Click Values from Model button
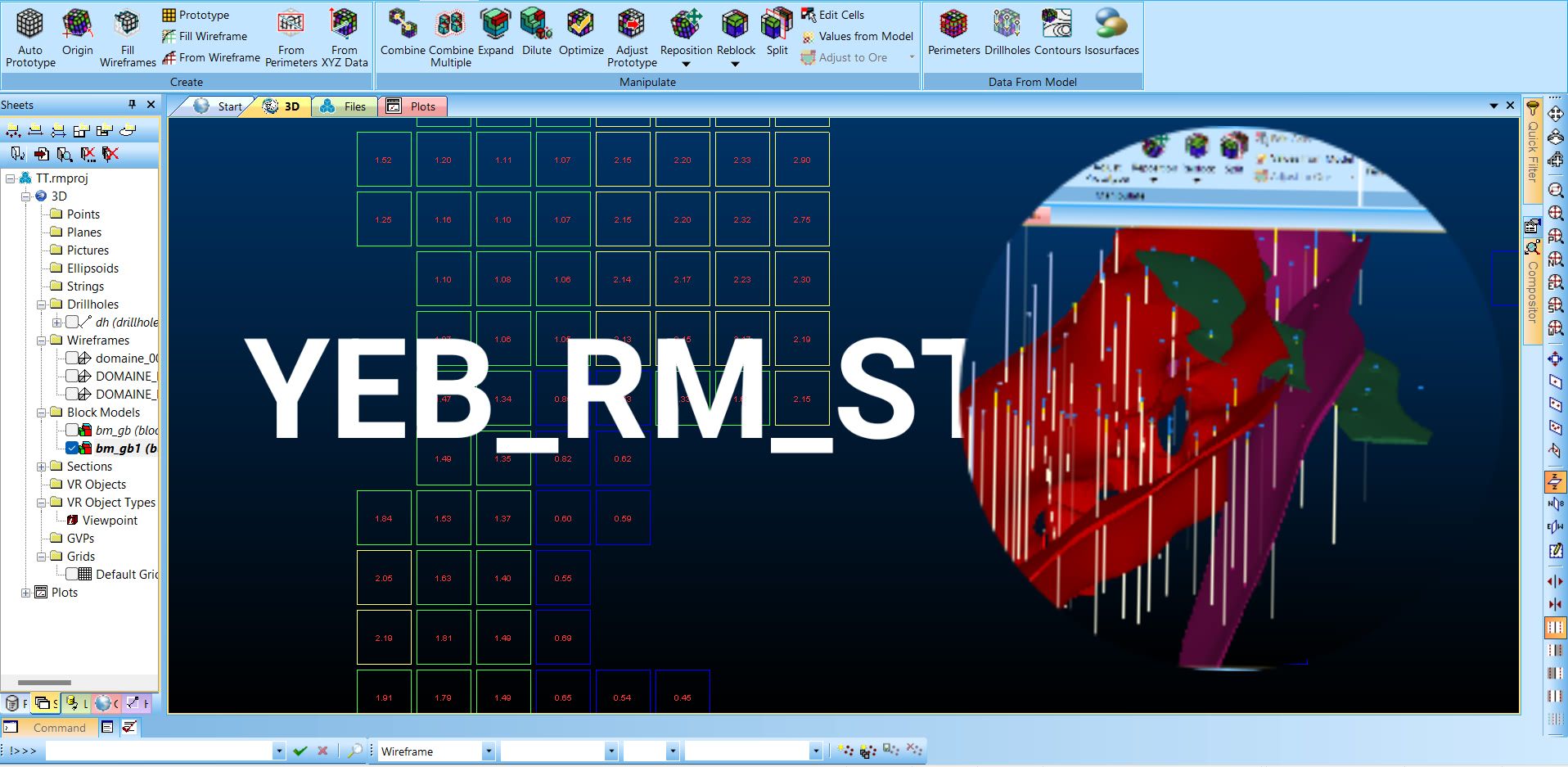 [x=858, y=36]
